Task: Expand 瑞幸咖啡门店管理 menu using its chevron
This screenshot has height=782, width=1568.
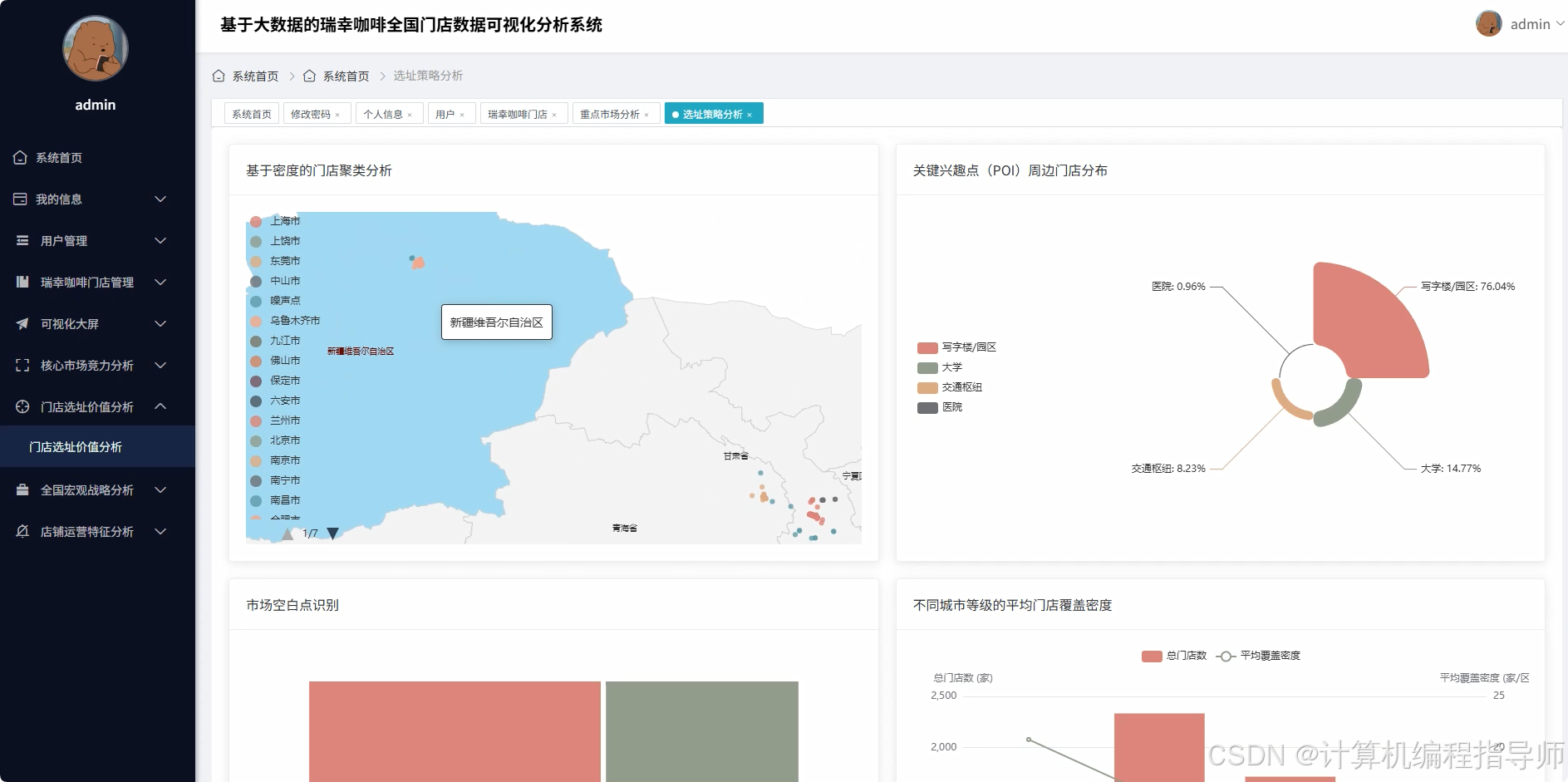Action: pyautogui.click(x=160, y=282)
